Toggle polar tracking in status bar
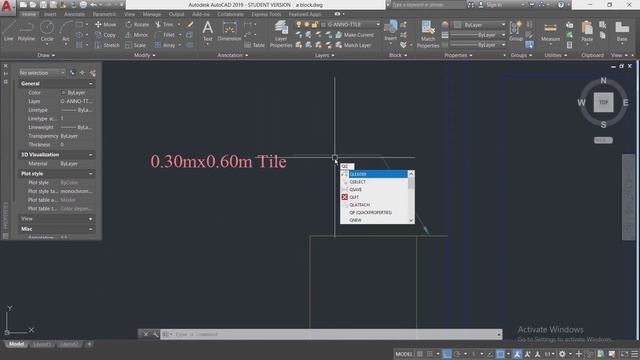 pos(458,354)
